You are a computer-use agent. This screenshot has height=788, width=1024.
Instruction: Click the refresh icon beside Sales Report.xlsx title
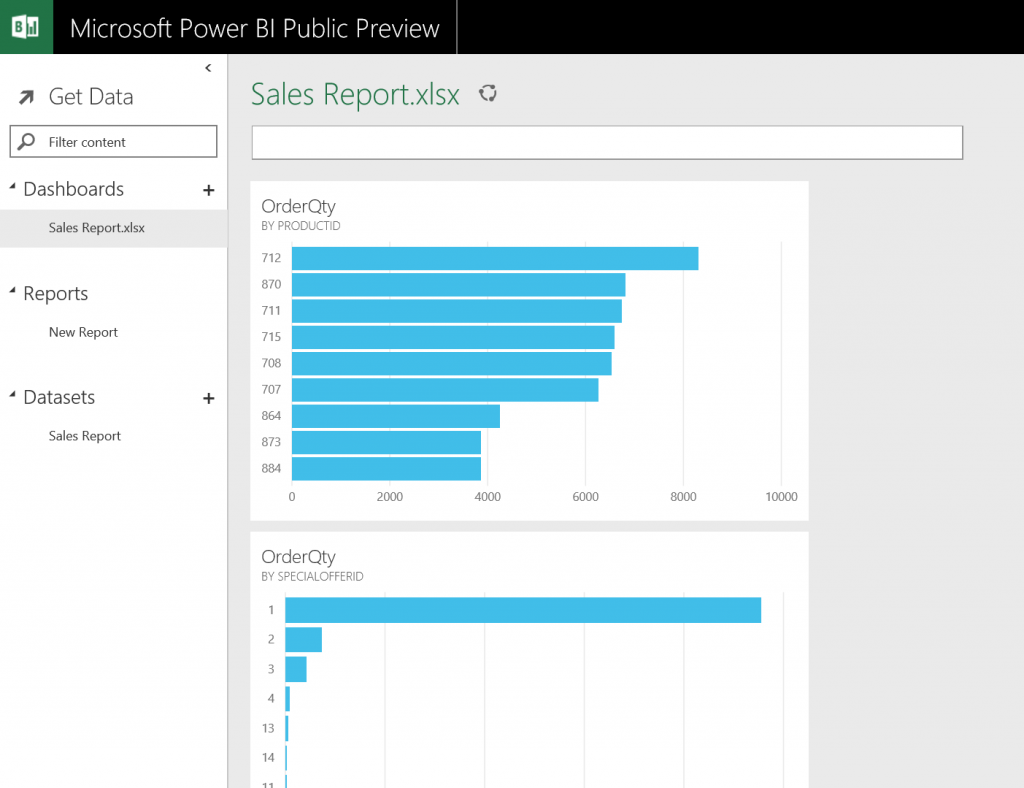pyautogui.click(x=488, y=94)
